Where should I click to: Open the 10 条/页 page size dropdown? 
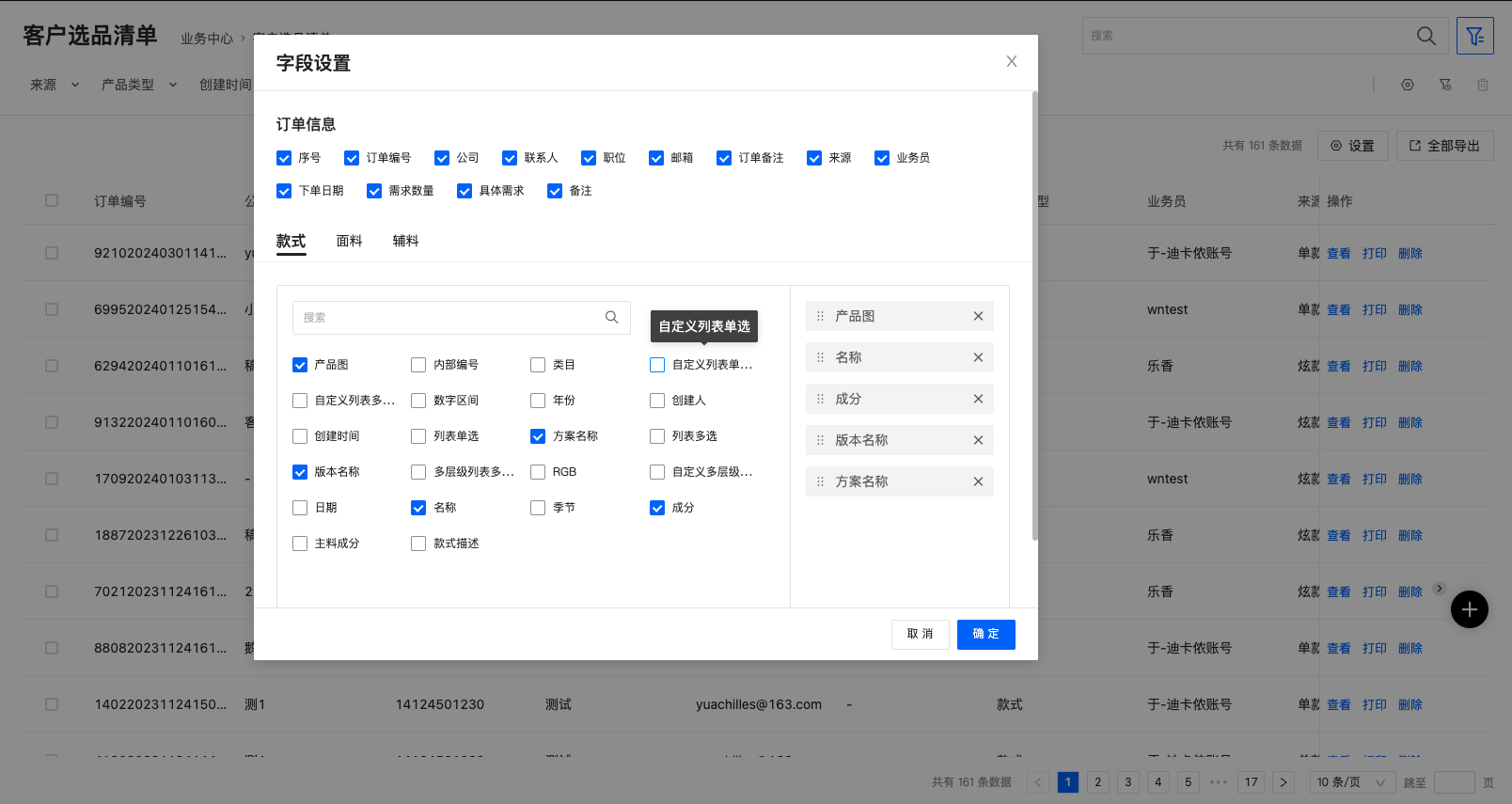click(x=1351, y=782)
